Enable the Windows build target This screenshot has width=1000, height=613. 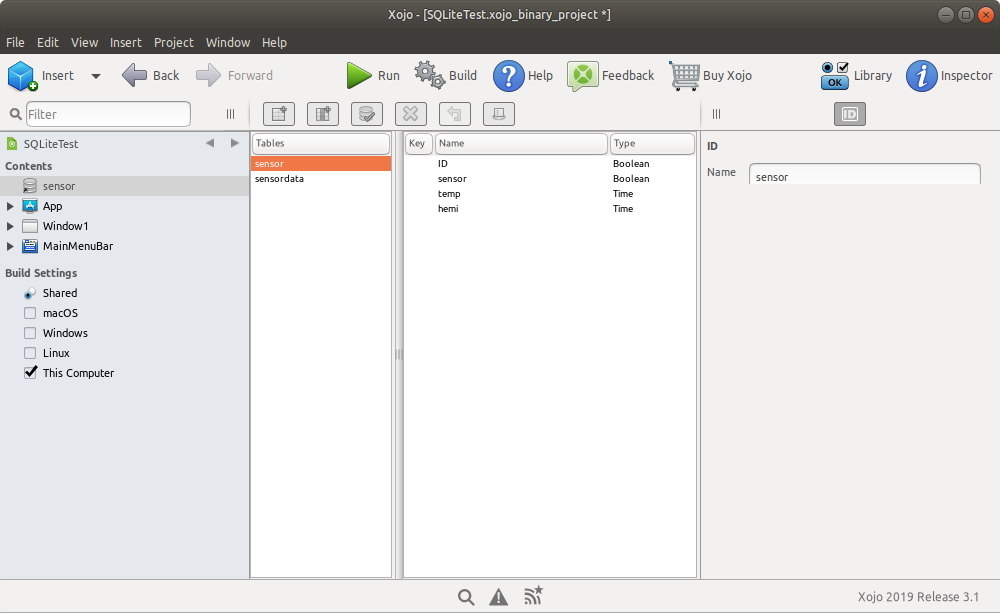coord(30,333)
